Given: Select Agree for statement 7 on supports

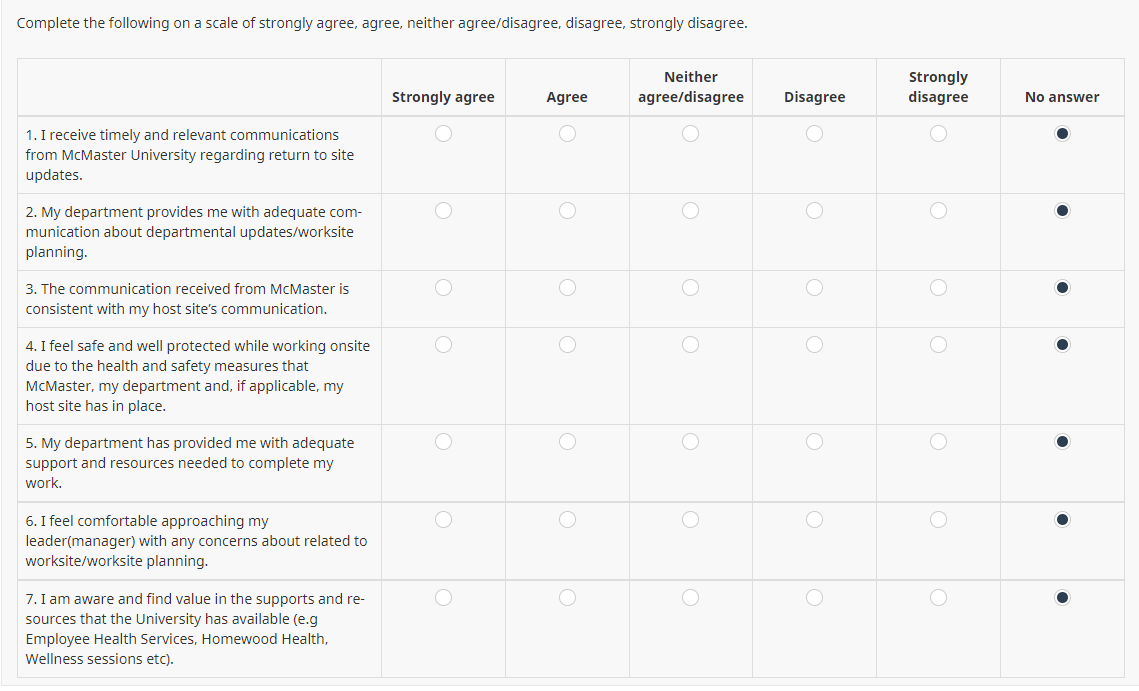Looking at the screenshot, I should pyautogui.click(x=567, y=598).
